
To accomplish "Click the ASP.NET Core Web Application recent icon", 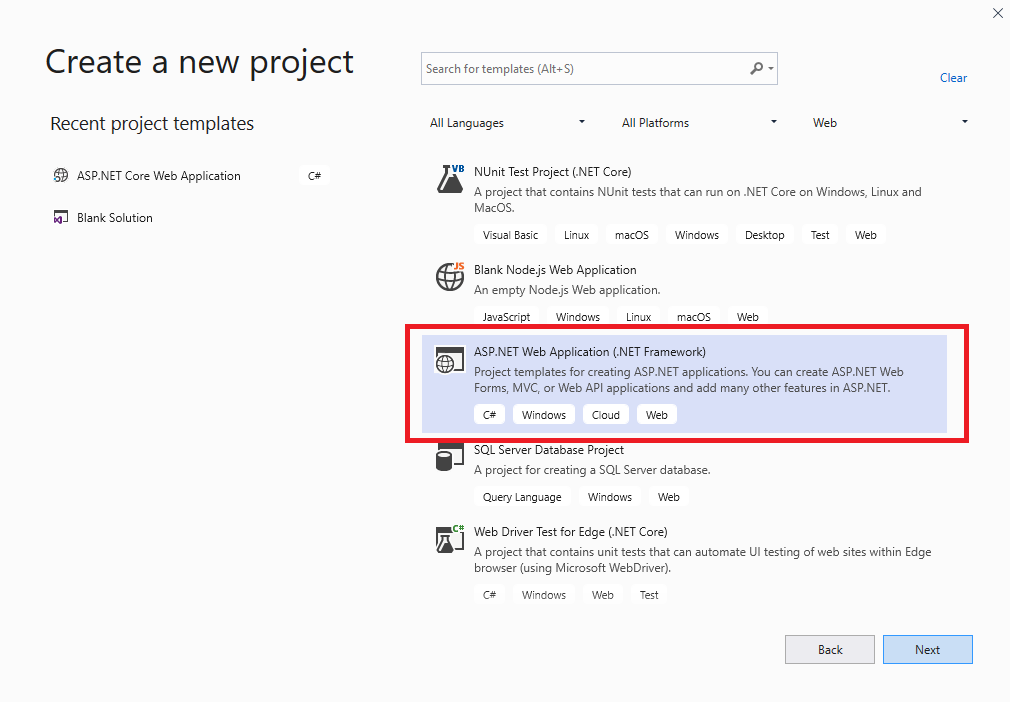I will click(60, 176).
